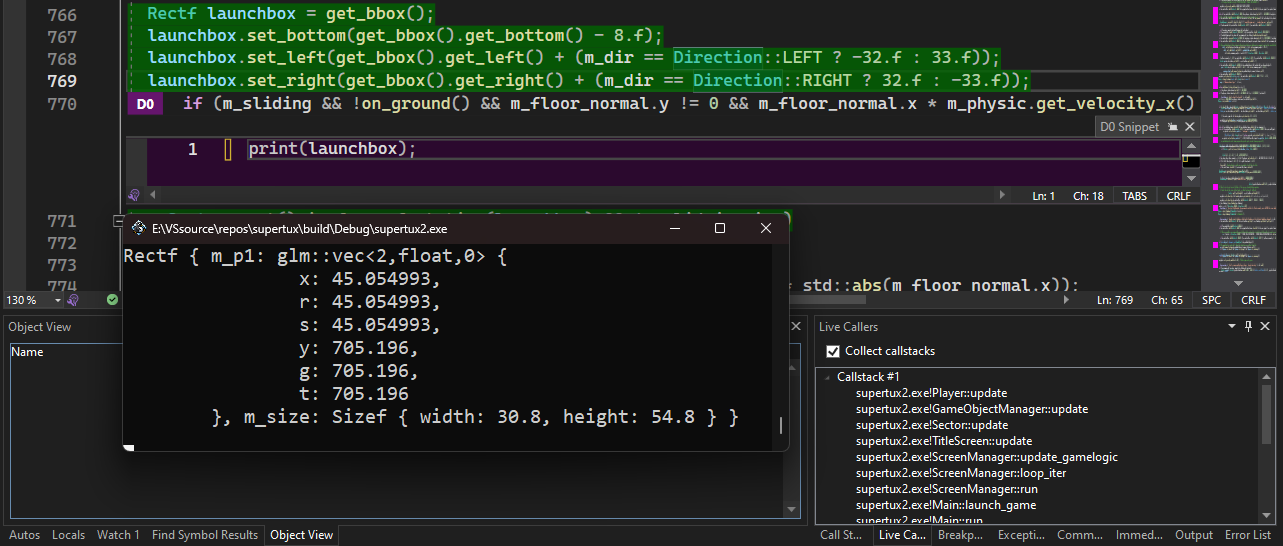Click the Name column header in Object View

tap(27, 352)
